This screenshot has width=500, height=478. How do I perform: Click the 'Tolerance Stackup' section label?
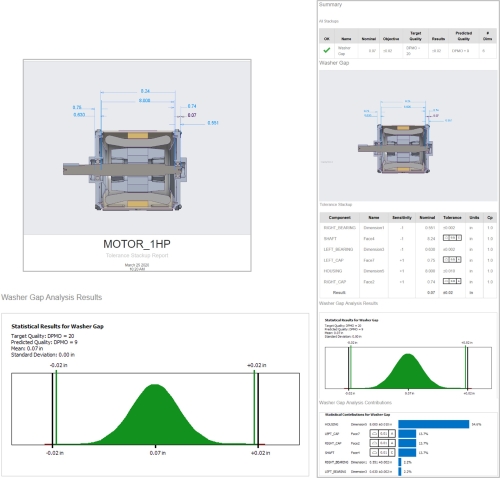coord(336,204)
